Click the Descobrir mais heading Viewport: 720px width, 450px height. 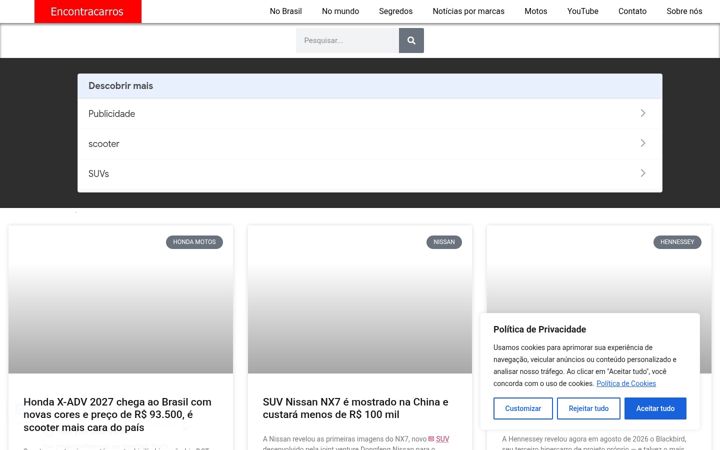pos(121,86)
